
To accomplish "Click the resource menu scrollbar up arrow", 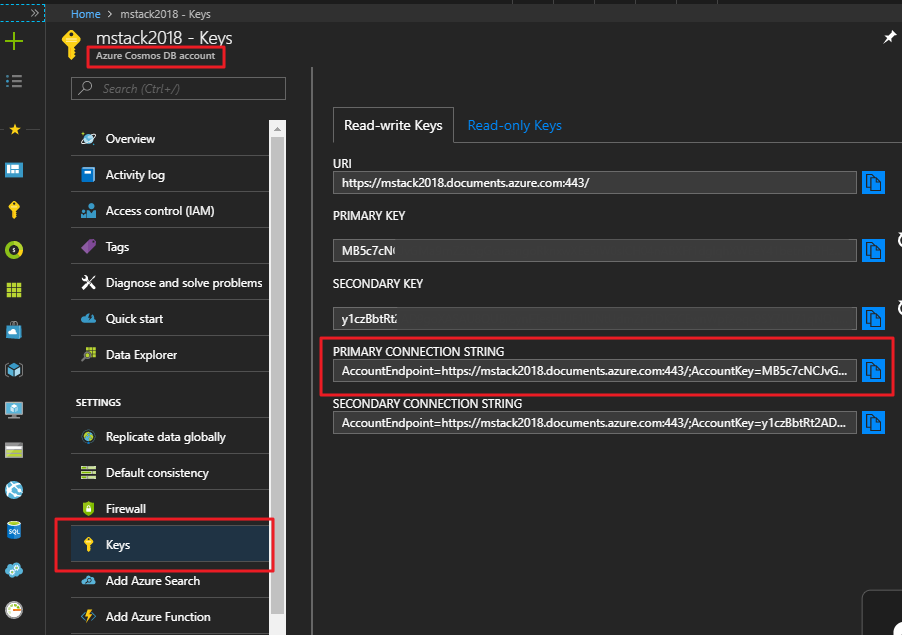I will point(277,129).
